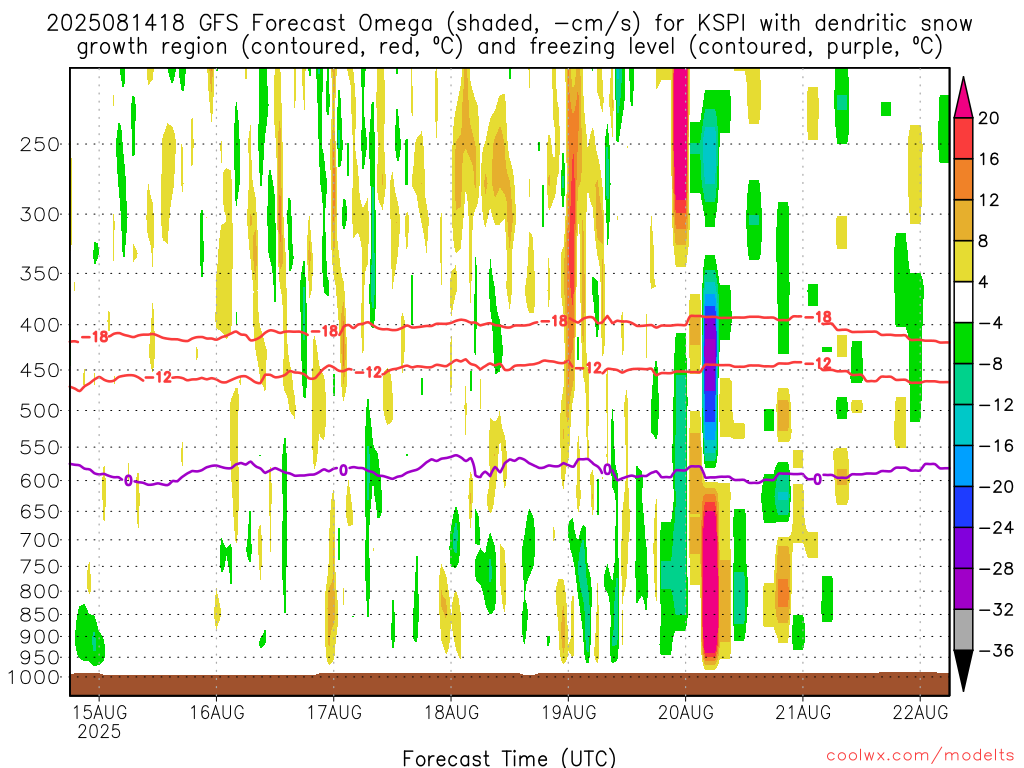Click the 550 pressure level label

point(40,447)
